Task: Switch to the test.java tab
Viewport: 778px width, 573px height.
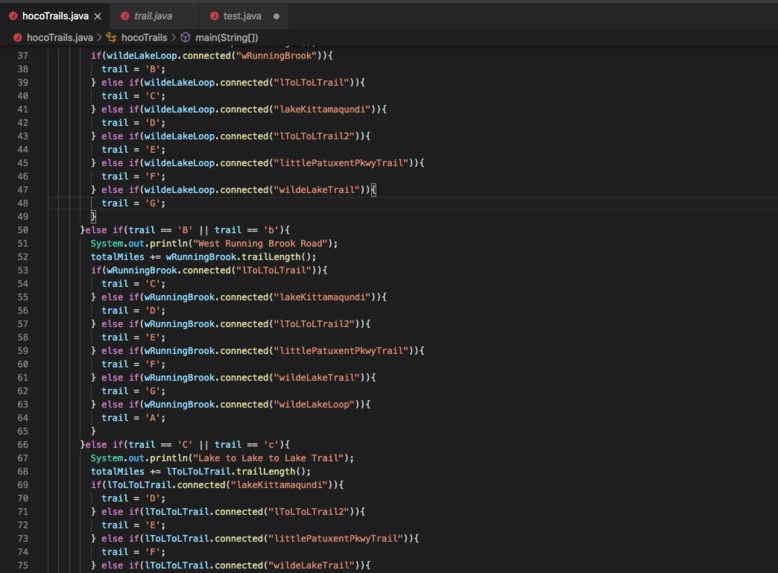Action: pos(242,16)
